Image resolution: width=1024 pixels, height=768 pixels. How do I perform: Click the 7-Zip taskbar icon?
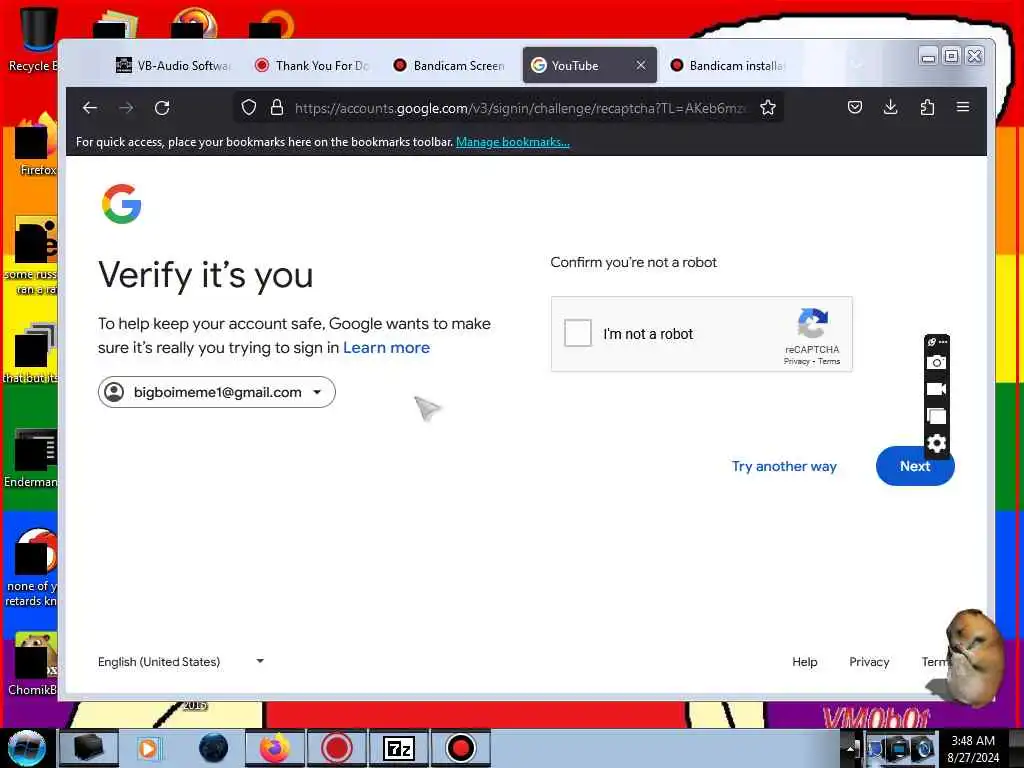point(398,748)
